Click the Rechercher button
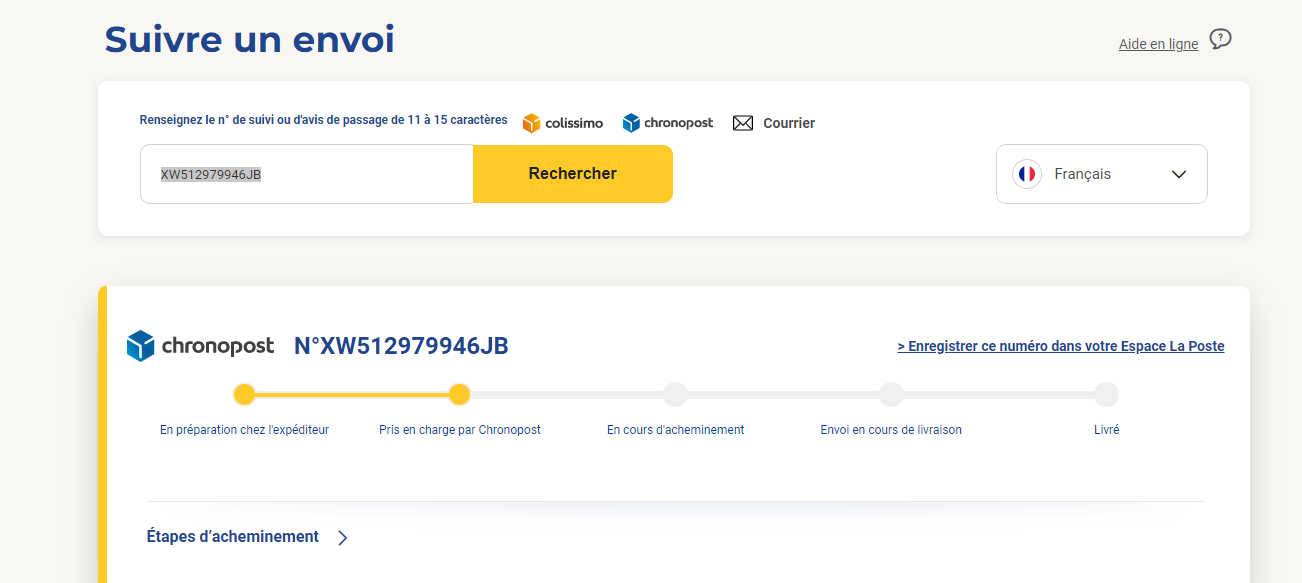The image size is (1302, 583). (573, 174)
